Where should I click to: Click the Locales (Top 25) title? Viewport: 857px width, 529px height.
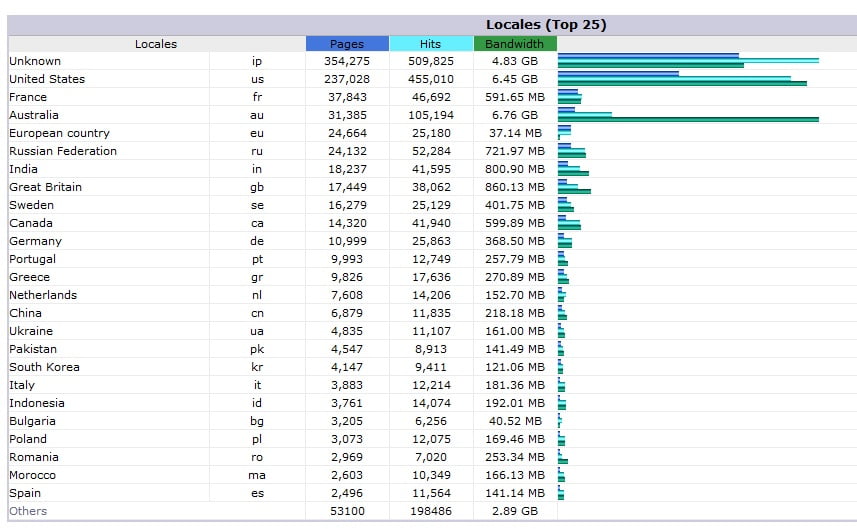coord(545,25)
